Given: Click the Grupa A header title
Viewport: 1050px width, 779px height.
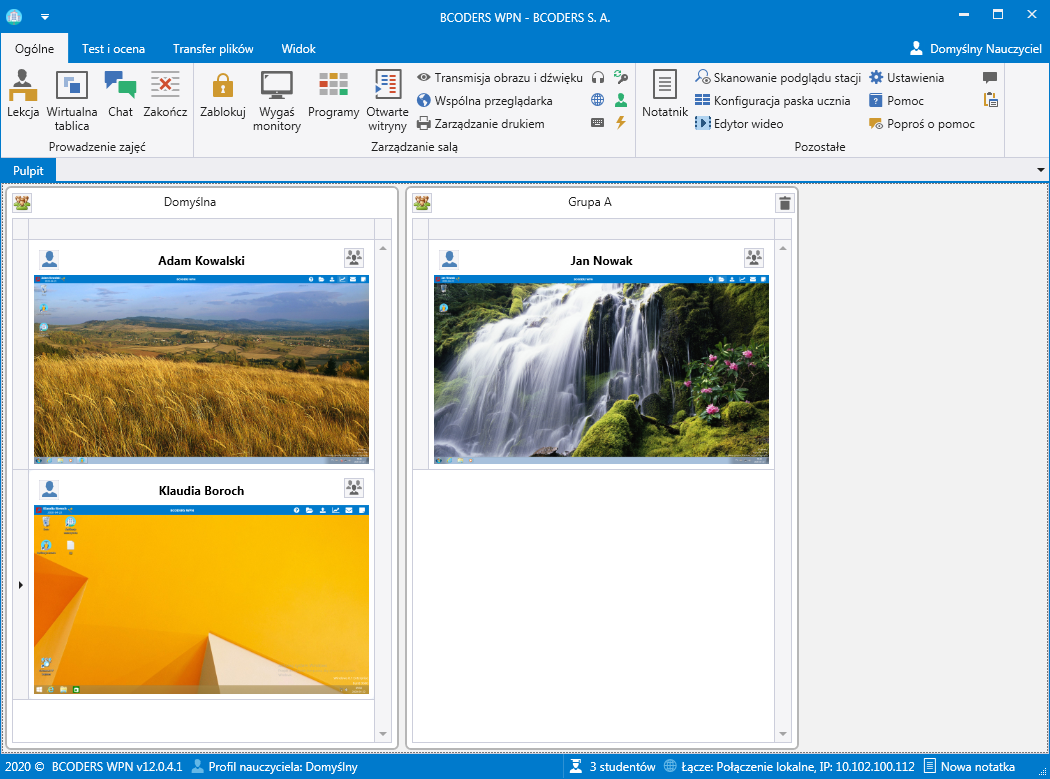Looking at the screenshot, I should tap(590, 202).
